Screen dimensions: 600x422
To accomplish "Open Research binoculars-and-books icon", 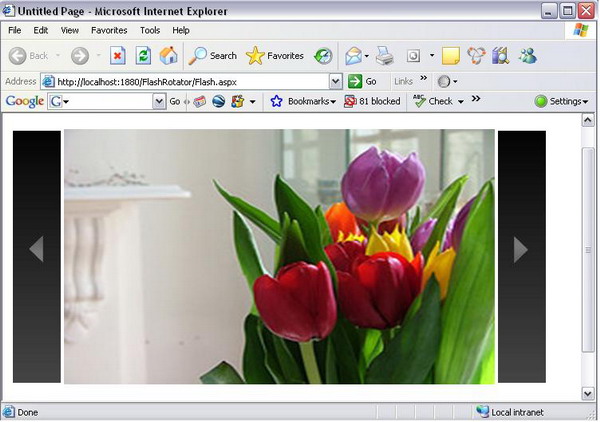I will click(501, 56).
